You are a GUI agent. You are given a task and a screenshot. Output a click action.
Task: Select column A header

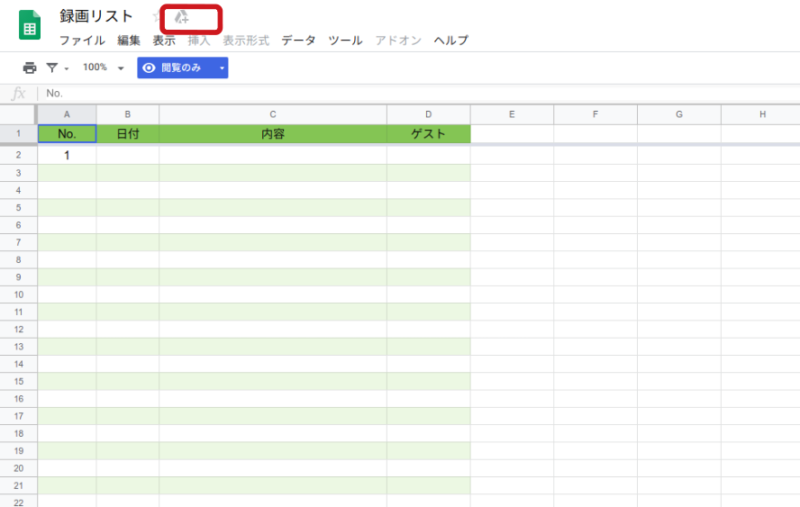click(x=67, y=114)
